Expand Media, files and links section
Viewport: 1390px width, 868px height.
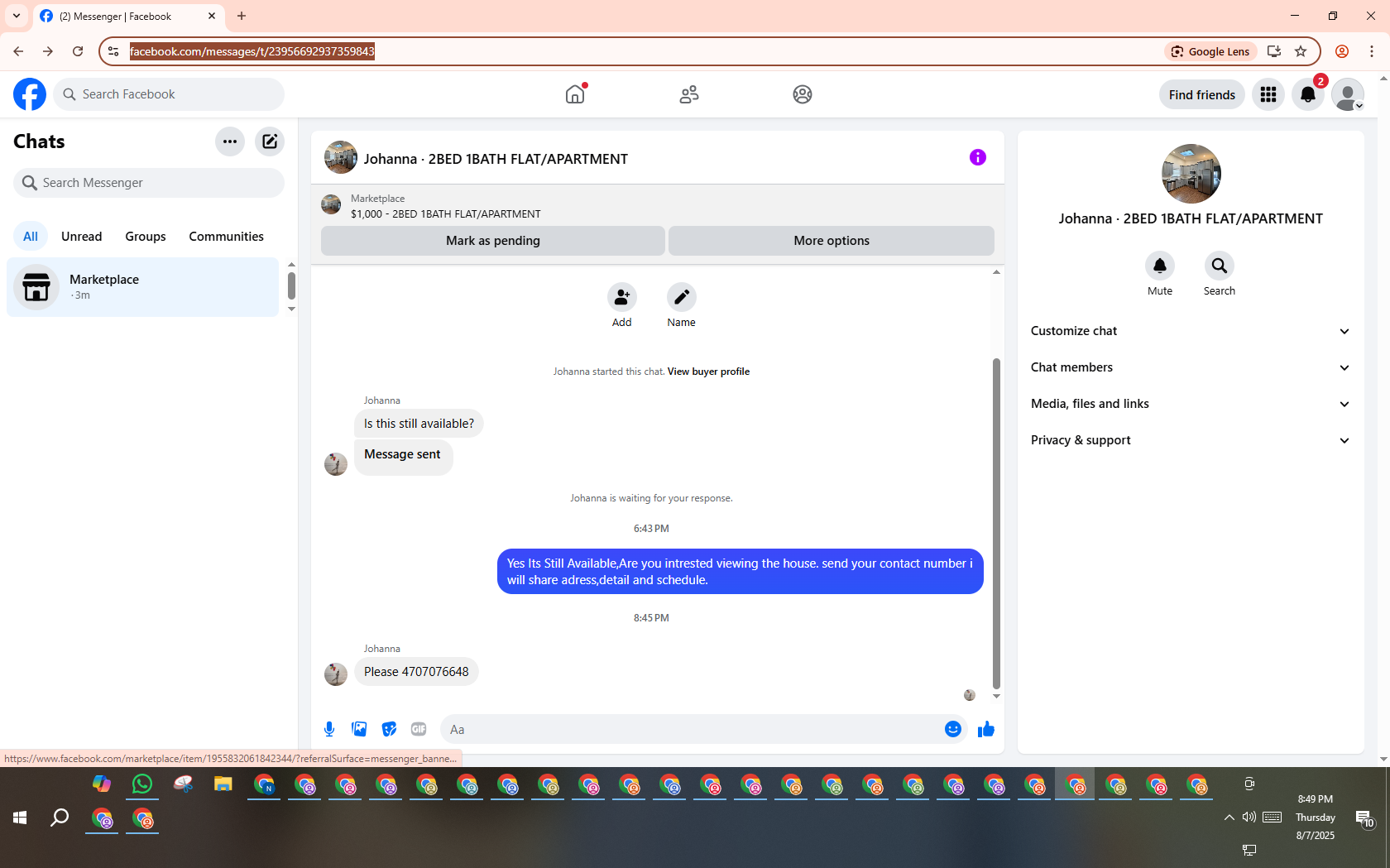coord(1191,404)
